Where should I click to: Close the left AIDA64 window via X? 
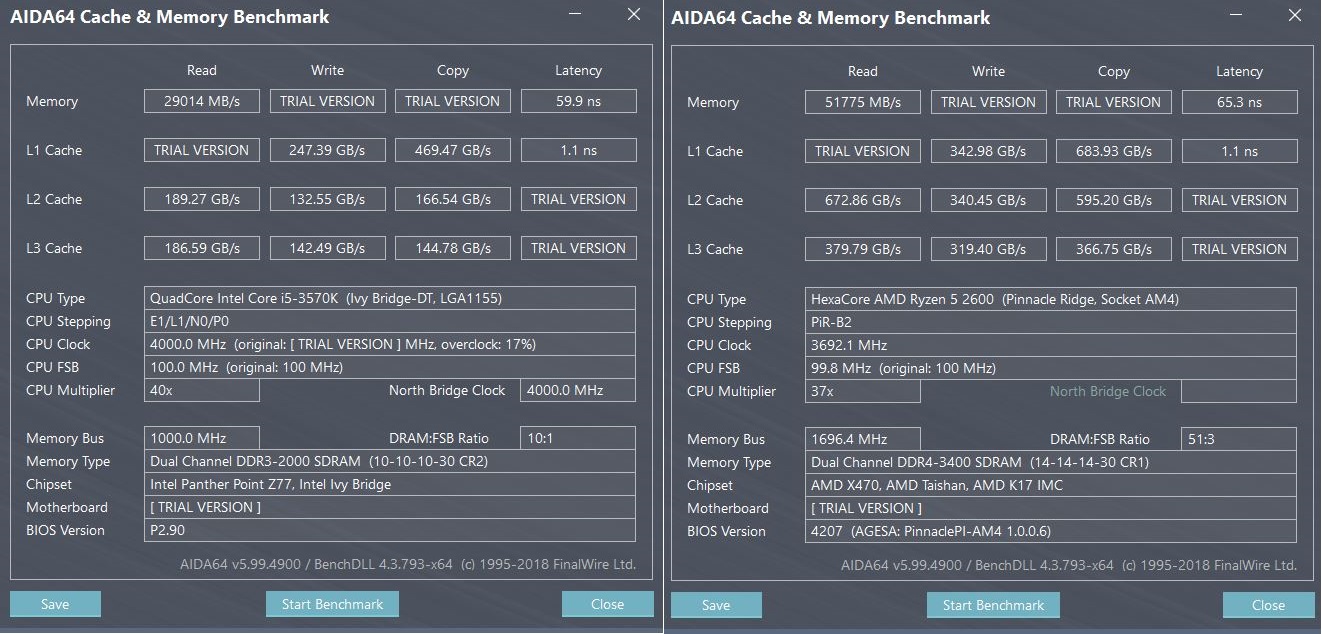(634, 15)
